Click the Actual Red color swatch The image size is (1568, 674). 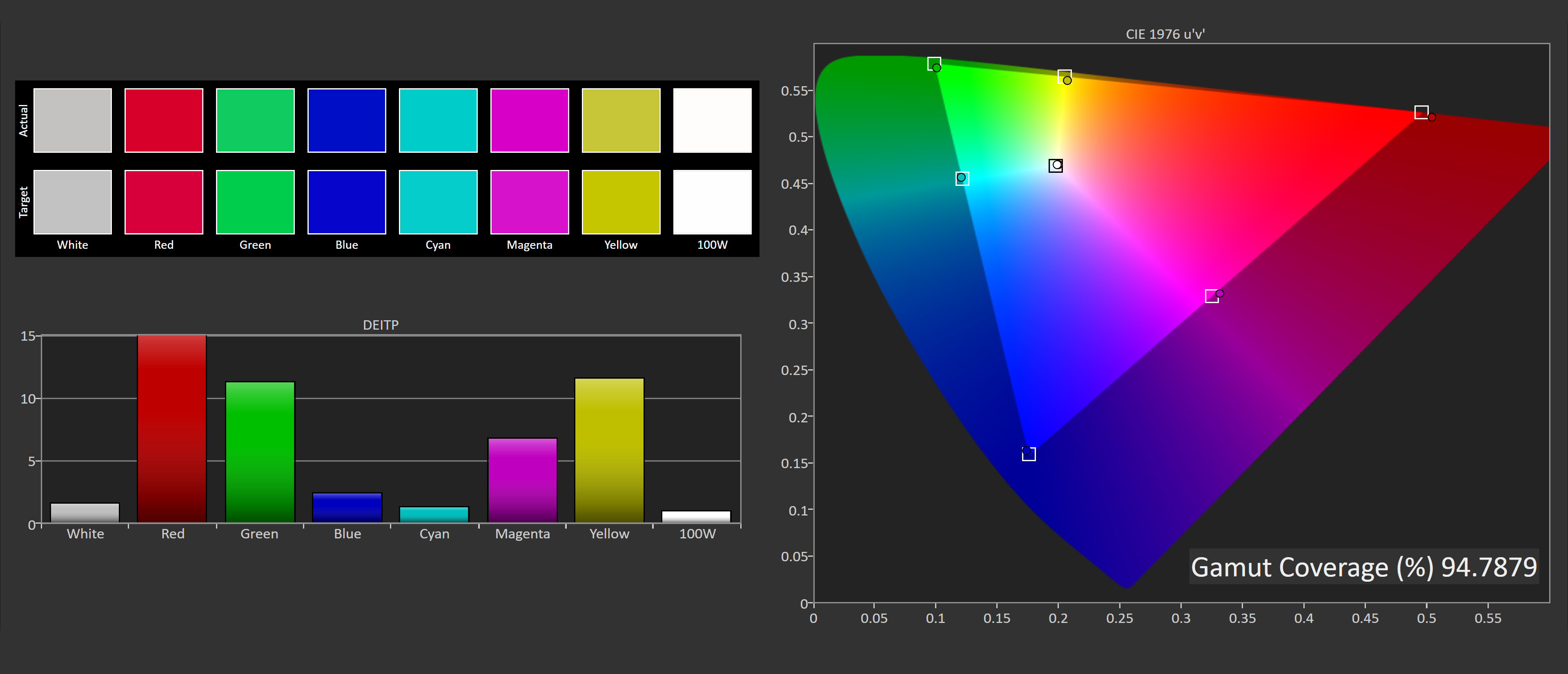click(164, 120)
